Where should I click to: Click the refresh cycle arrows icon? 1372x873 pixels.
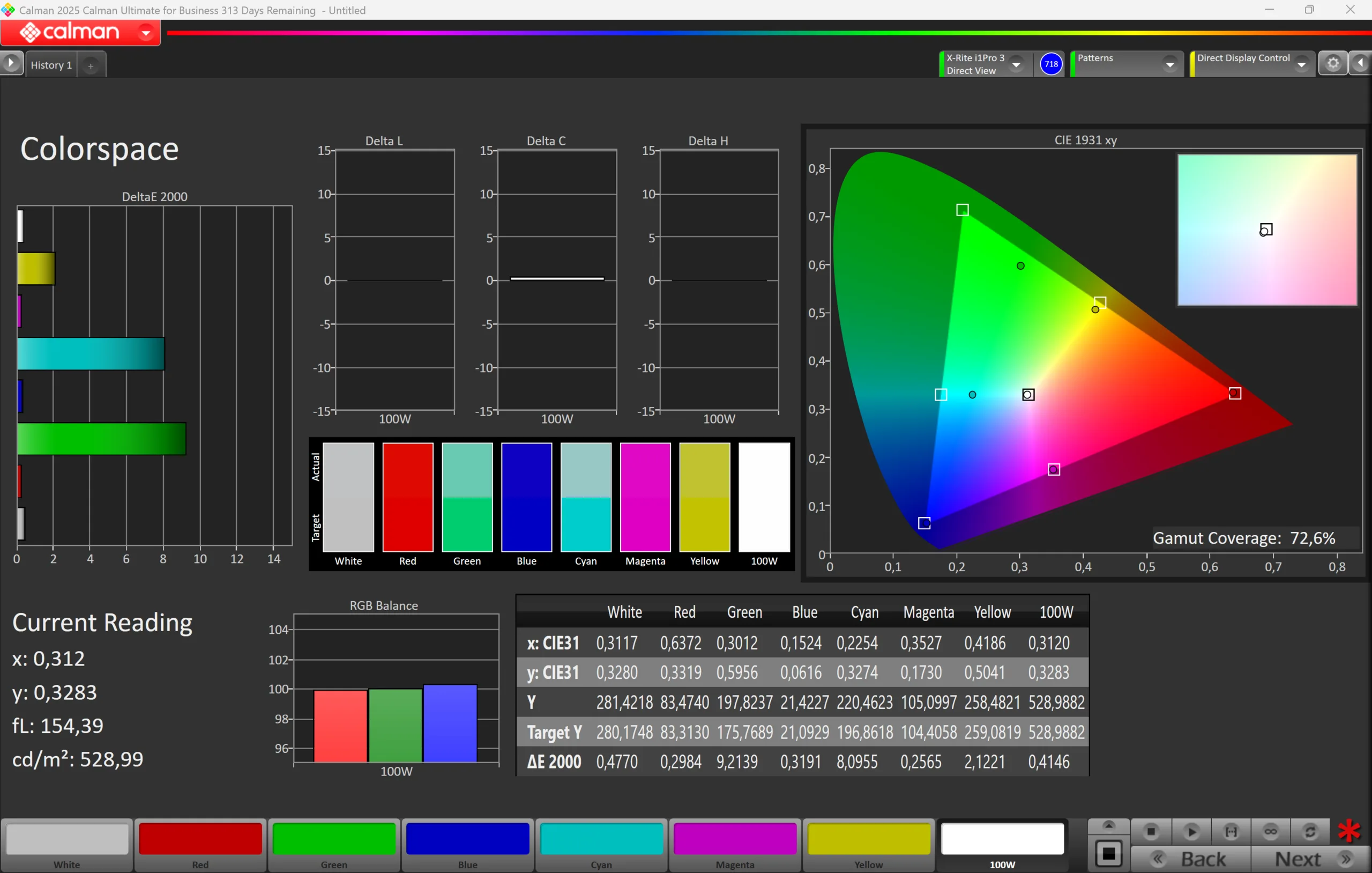coord(1310,832)
